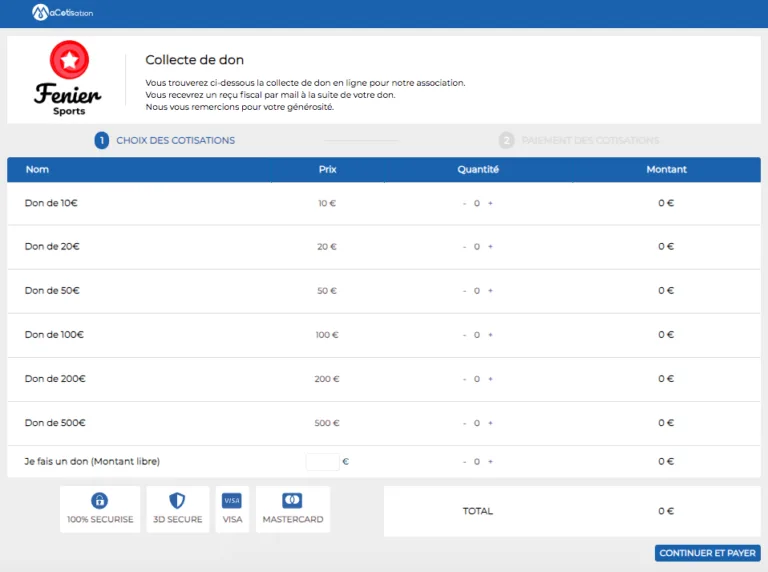The image size is (768, 572).
Task: Focus the free amount input field
Action: 323,462
